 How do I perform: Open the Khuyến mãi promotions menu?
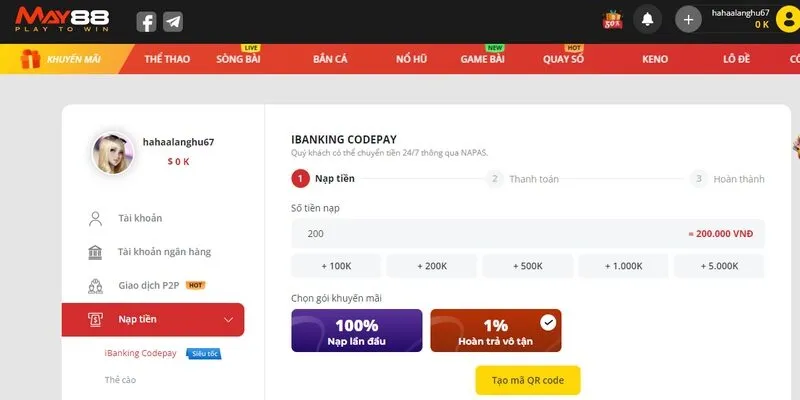(62, 60)
